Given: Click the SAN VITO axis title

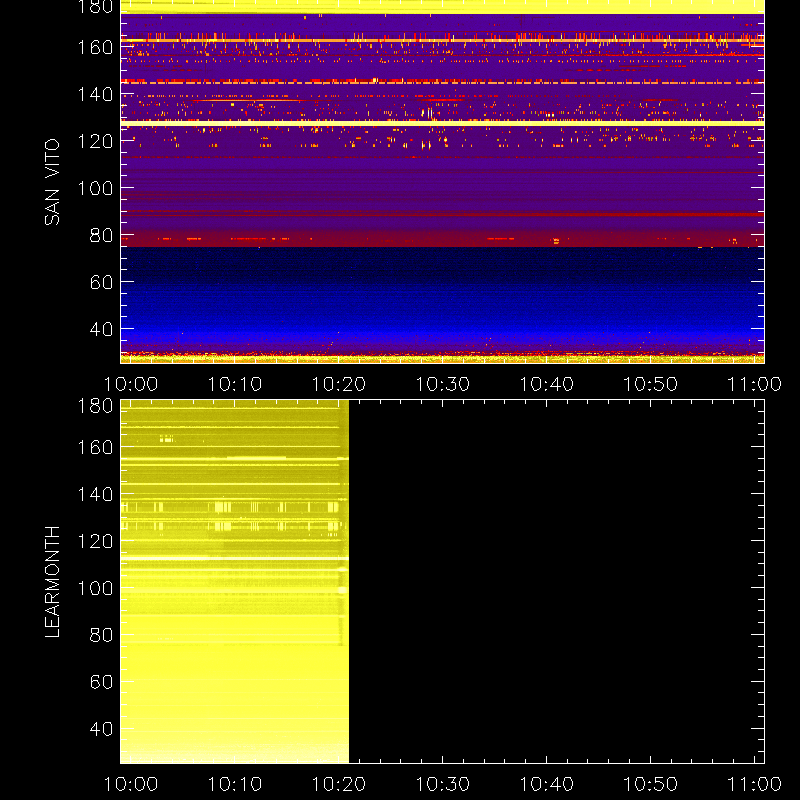Looking at the screenshot, I should coord(53,182).
